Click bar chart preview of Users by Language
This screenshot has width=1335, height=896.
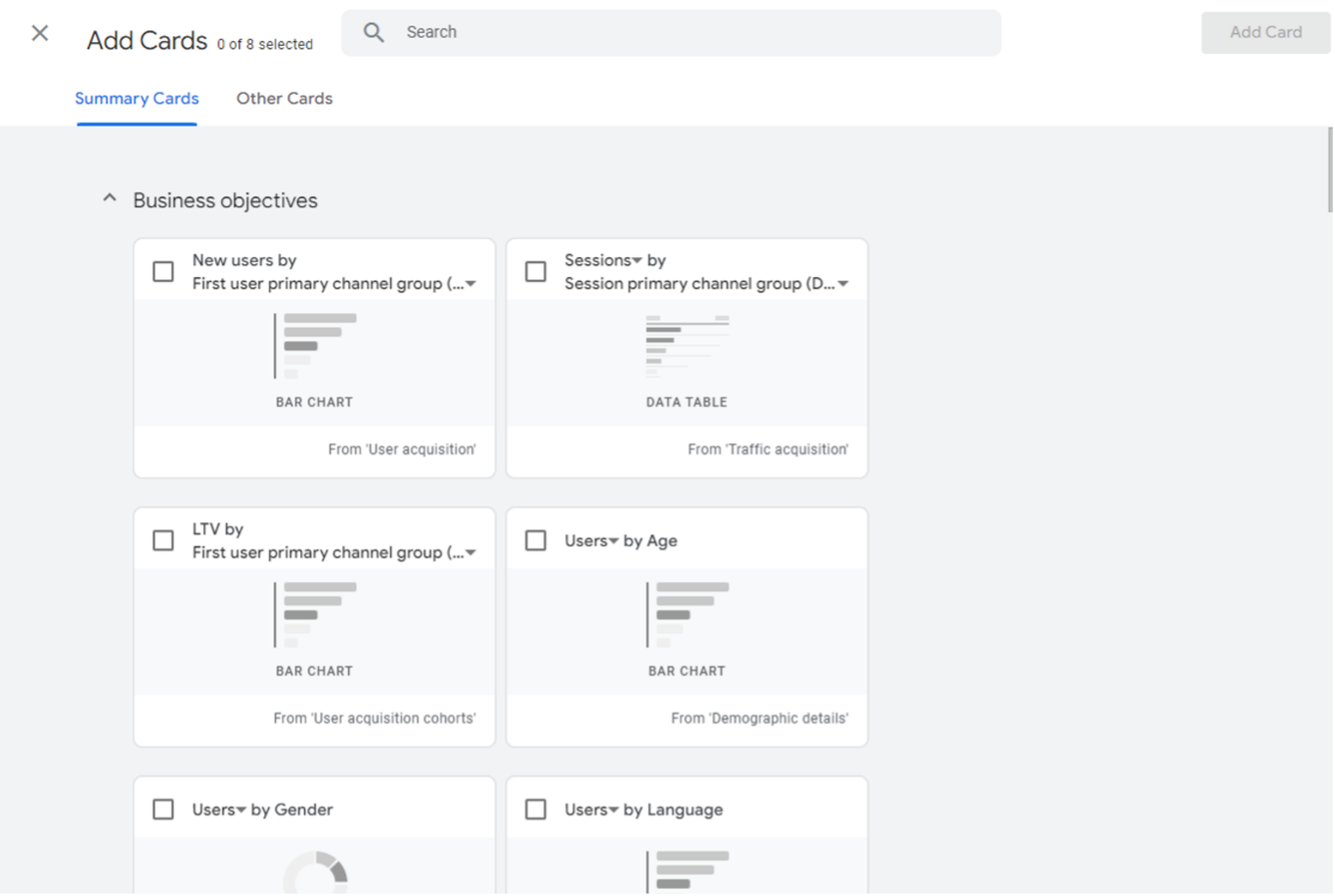tap(687, 871)
